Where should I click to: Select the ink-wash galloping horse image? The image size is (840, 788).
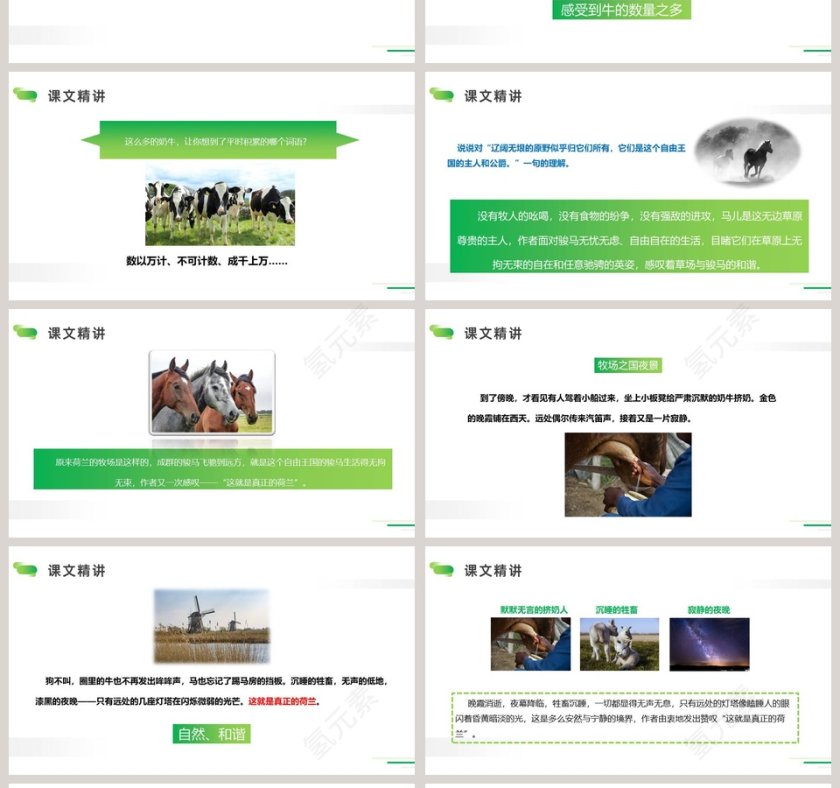click(740, 152)
